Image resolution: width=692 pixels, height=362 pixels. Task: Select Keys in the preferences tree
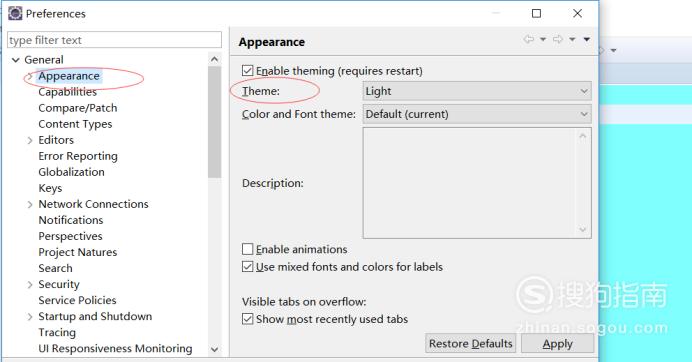point(50,188)
